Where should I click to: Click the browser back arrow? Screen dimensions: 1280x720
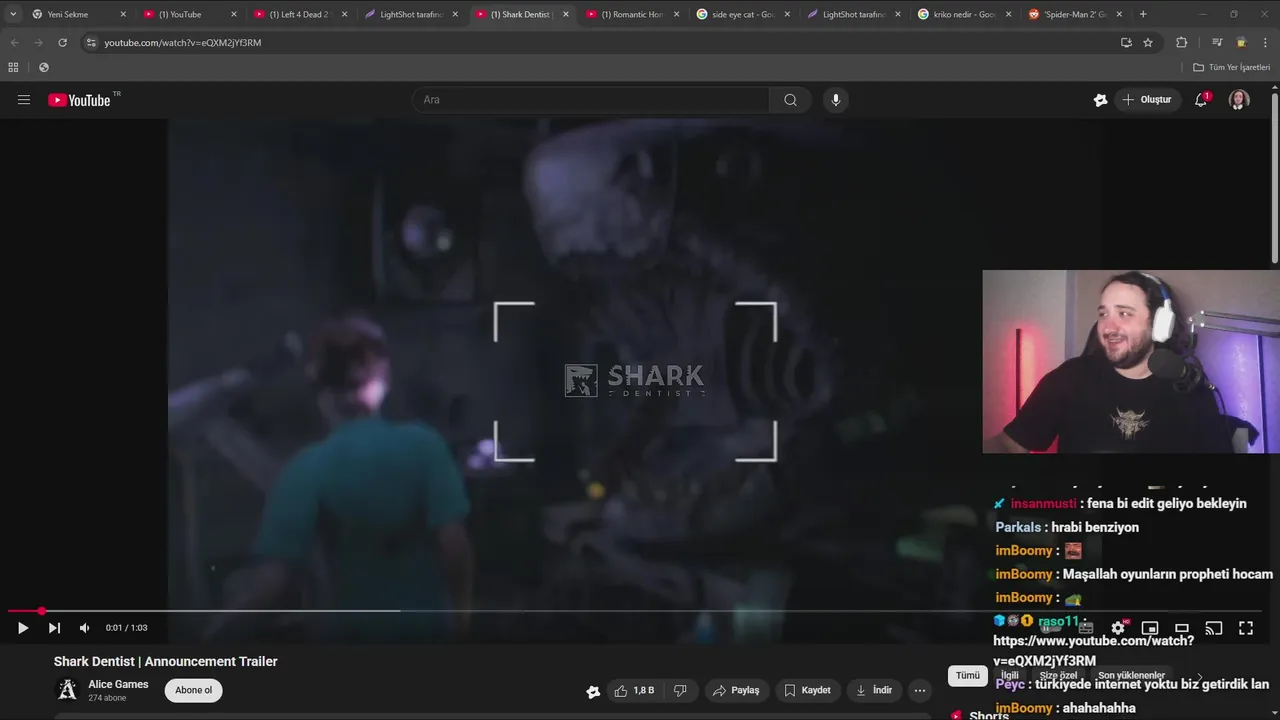coord(14,42)
